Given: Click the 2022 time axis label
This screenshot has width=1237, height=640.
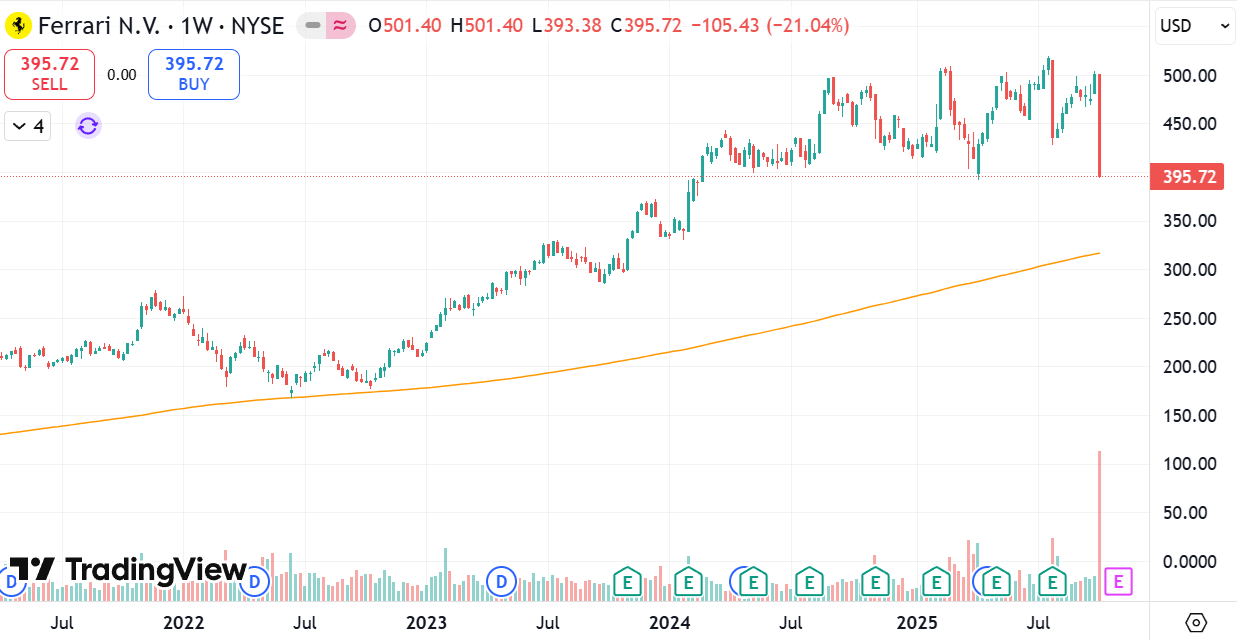Looking at the screenshot, I should coord(183,623).
